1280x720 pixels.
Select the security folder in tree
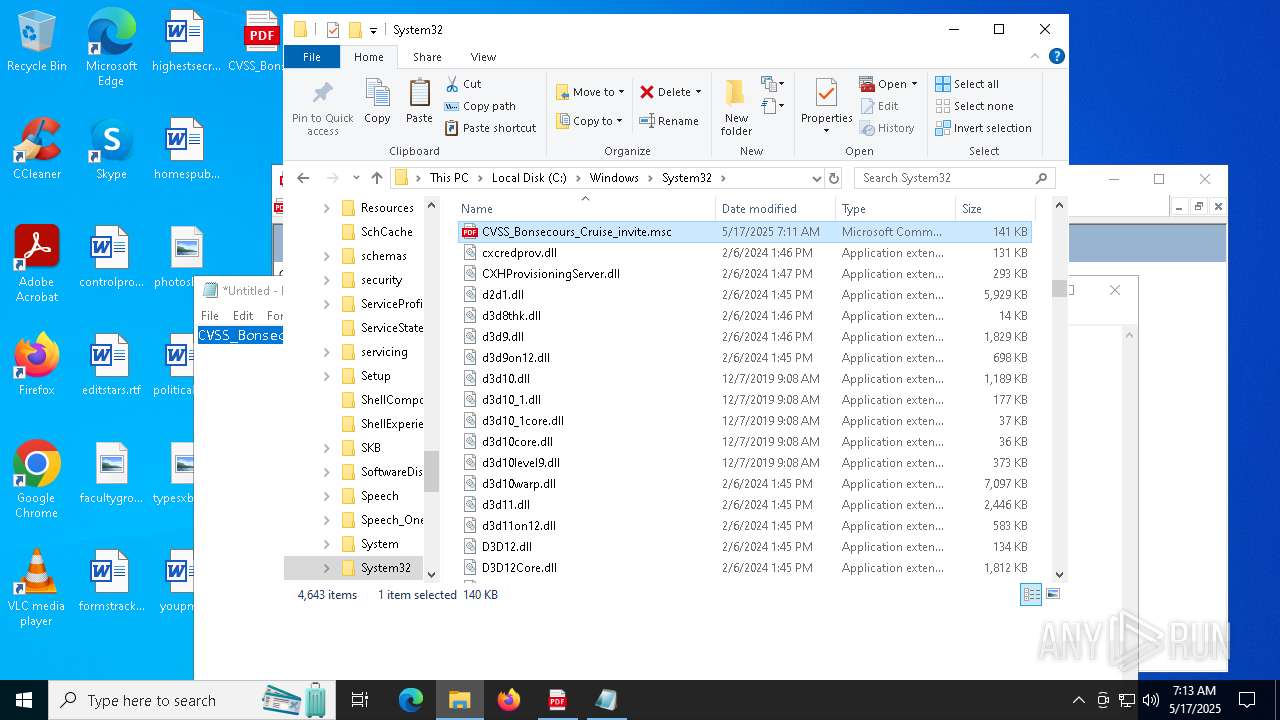381,280
